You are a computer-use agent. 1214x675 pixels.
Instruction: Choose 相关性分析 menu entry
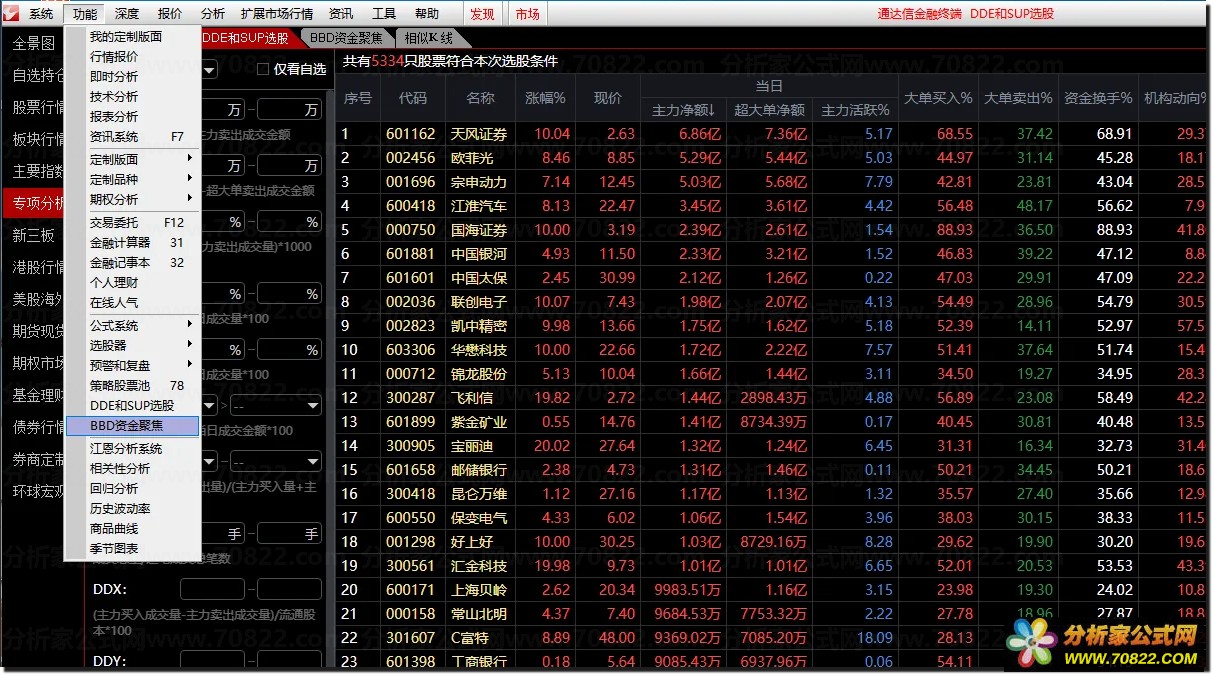coord(132,469)
